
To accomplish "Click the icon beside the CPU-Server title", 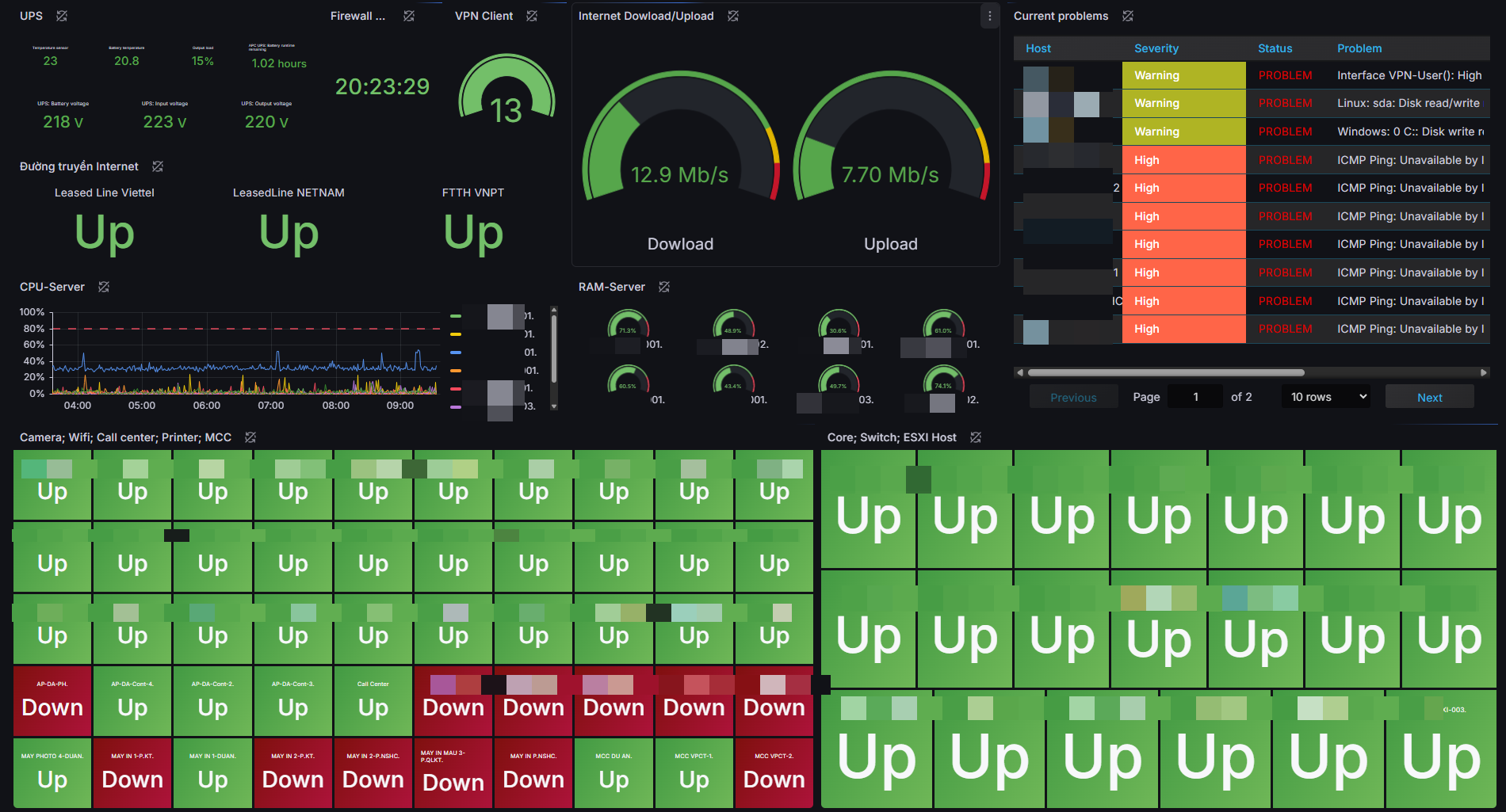I will (x=104, y=287).
